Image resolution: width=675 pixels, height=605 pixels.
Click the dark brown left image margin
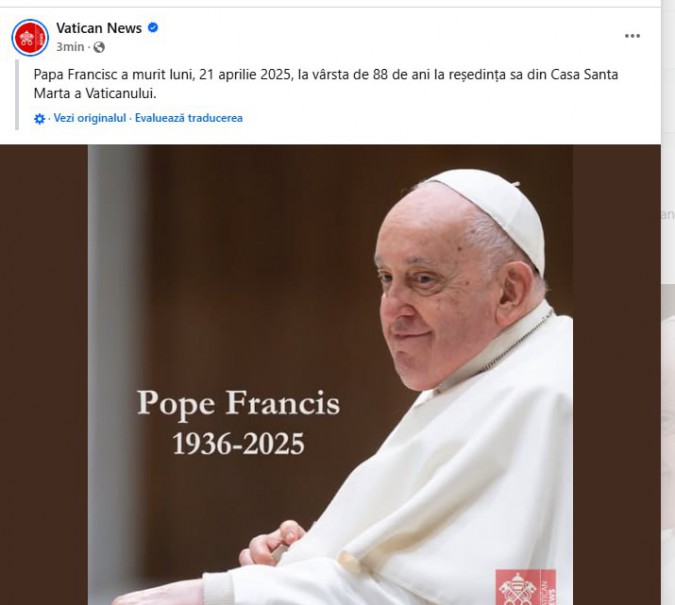(44, 375)
